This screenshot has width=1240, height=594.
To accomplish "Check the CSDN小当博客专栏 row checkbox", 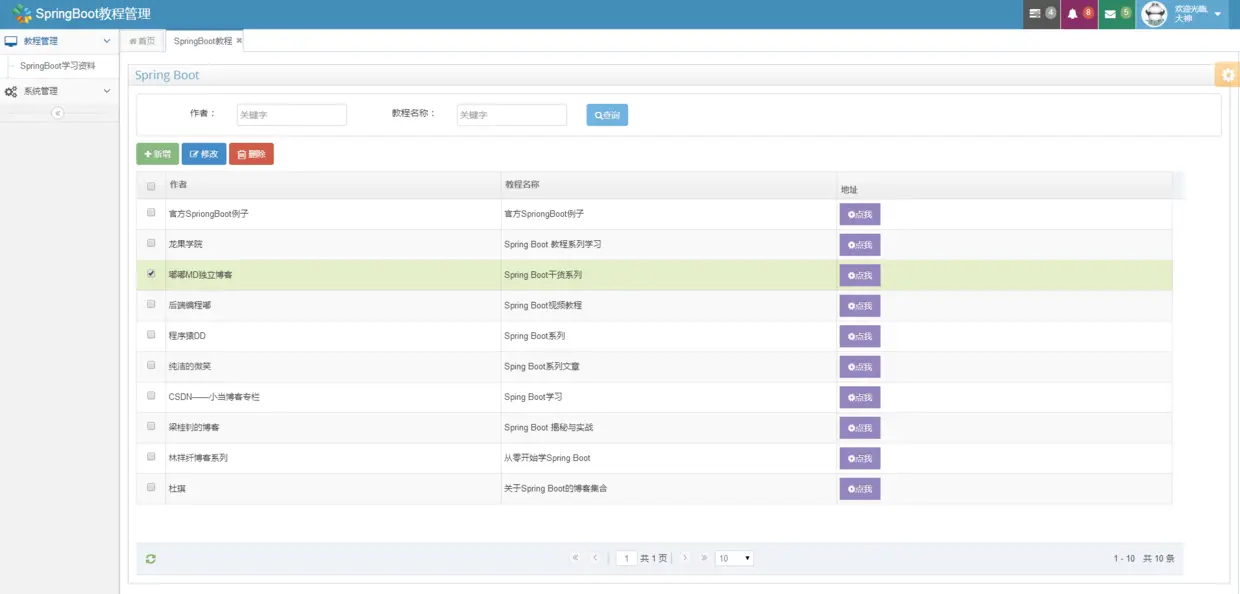I will point(151,395).
